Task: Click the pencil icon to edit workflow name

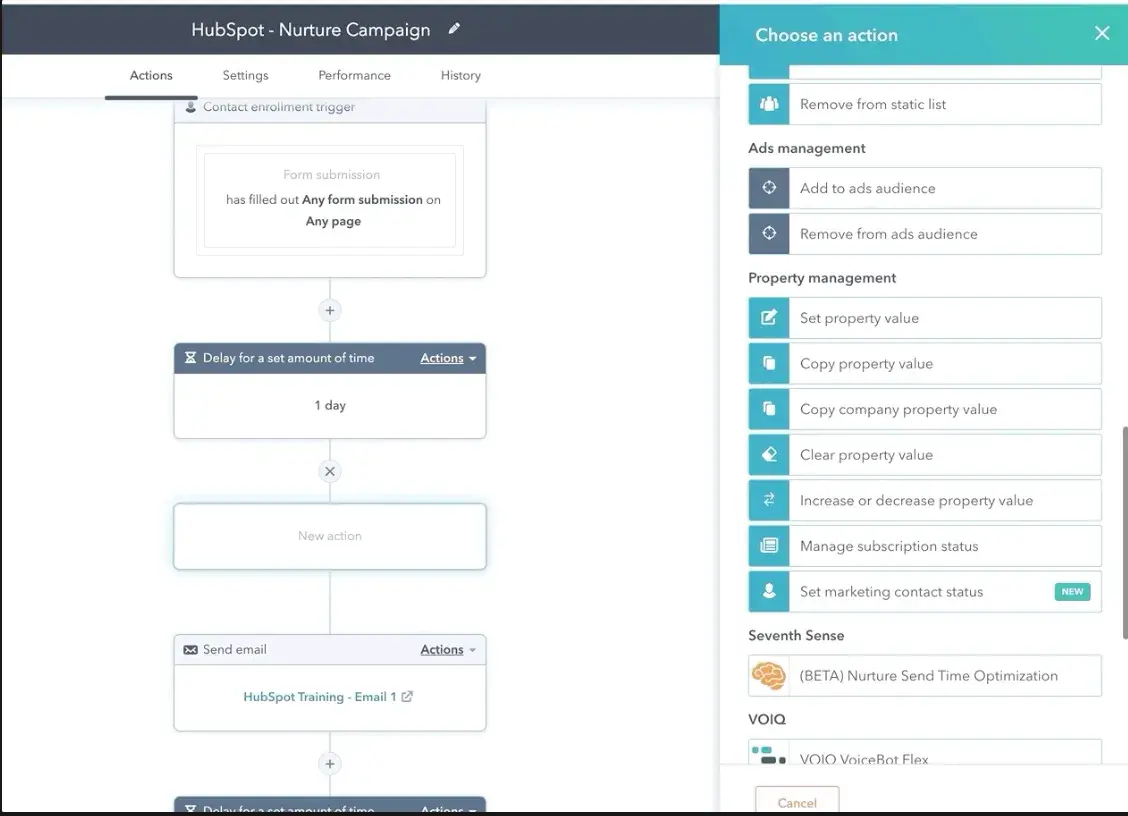Action: pyautogui.click(x=454, y=30)
